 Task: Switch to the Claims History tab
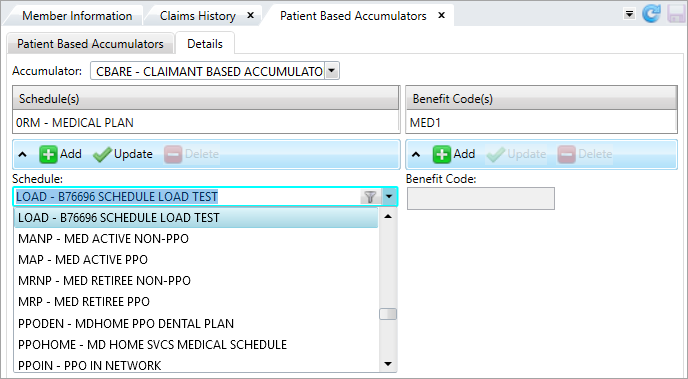(x=198, y=16)
